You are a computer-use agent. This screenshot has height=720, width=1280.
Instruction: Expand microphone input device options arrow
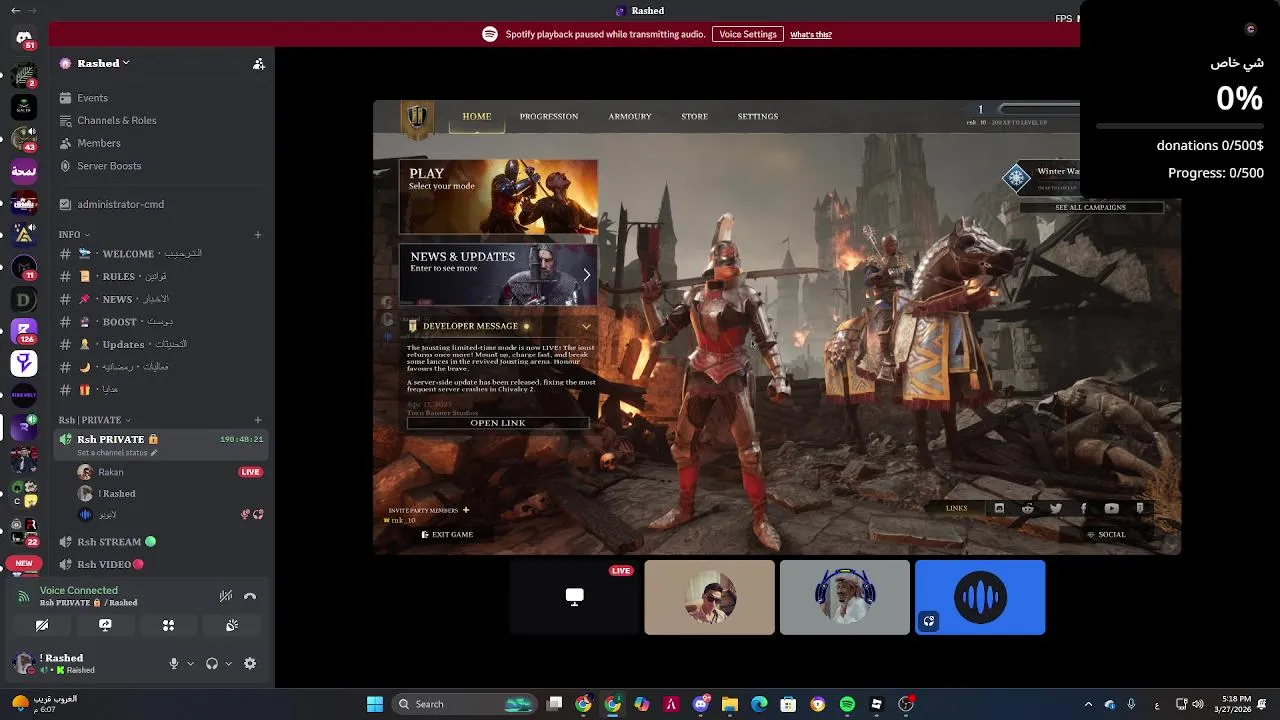pos(190,663)
